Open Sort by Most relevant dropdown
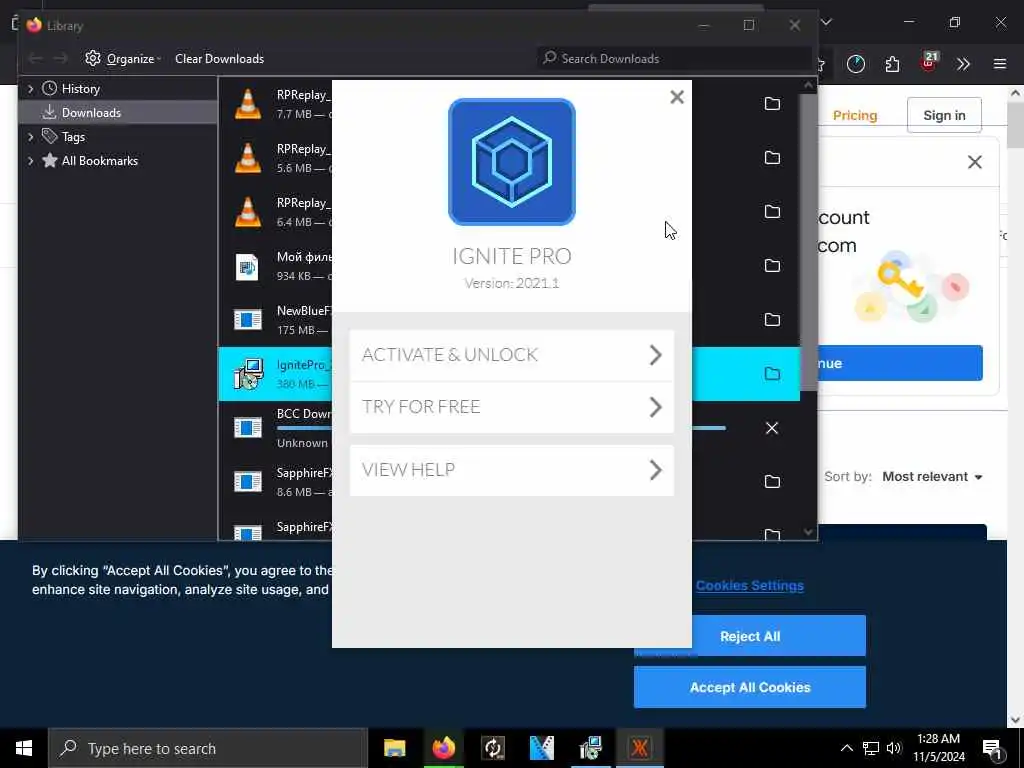The height and width of the screenshot is (768, 1024). click(x=932, y=477)
